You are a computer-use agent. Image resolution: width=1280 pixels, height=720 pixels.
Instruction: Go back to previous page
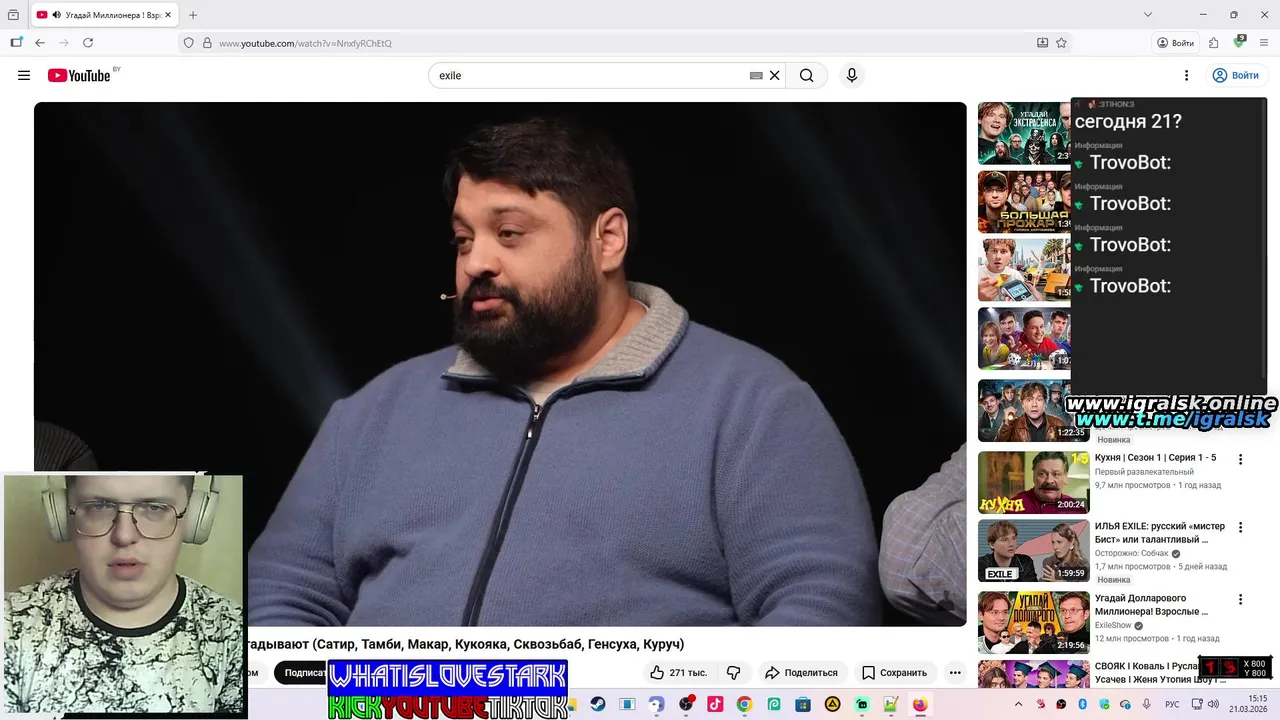[x=40, y=43]
